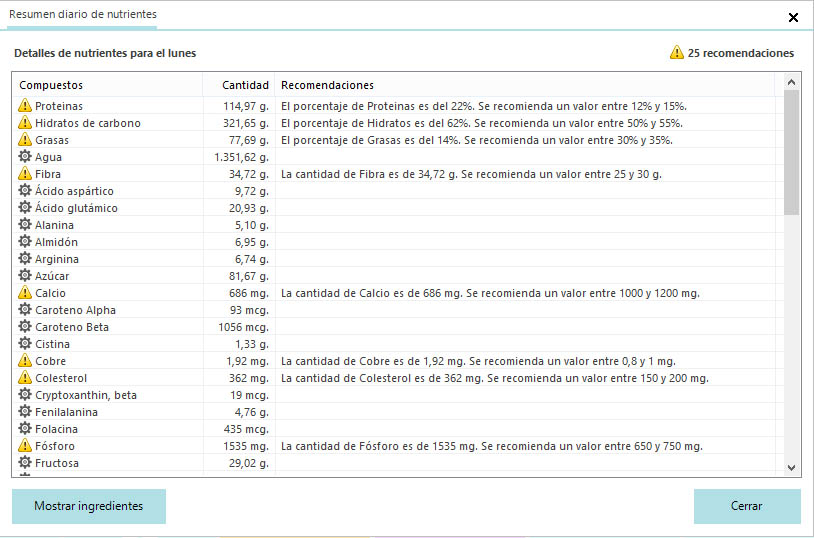Viewport: 814px width, 538px height.
Task: Click the warning icon next to Calcio
Action: (25, 292)
